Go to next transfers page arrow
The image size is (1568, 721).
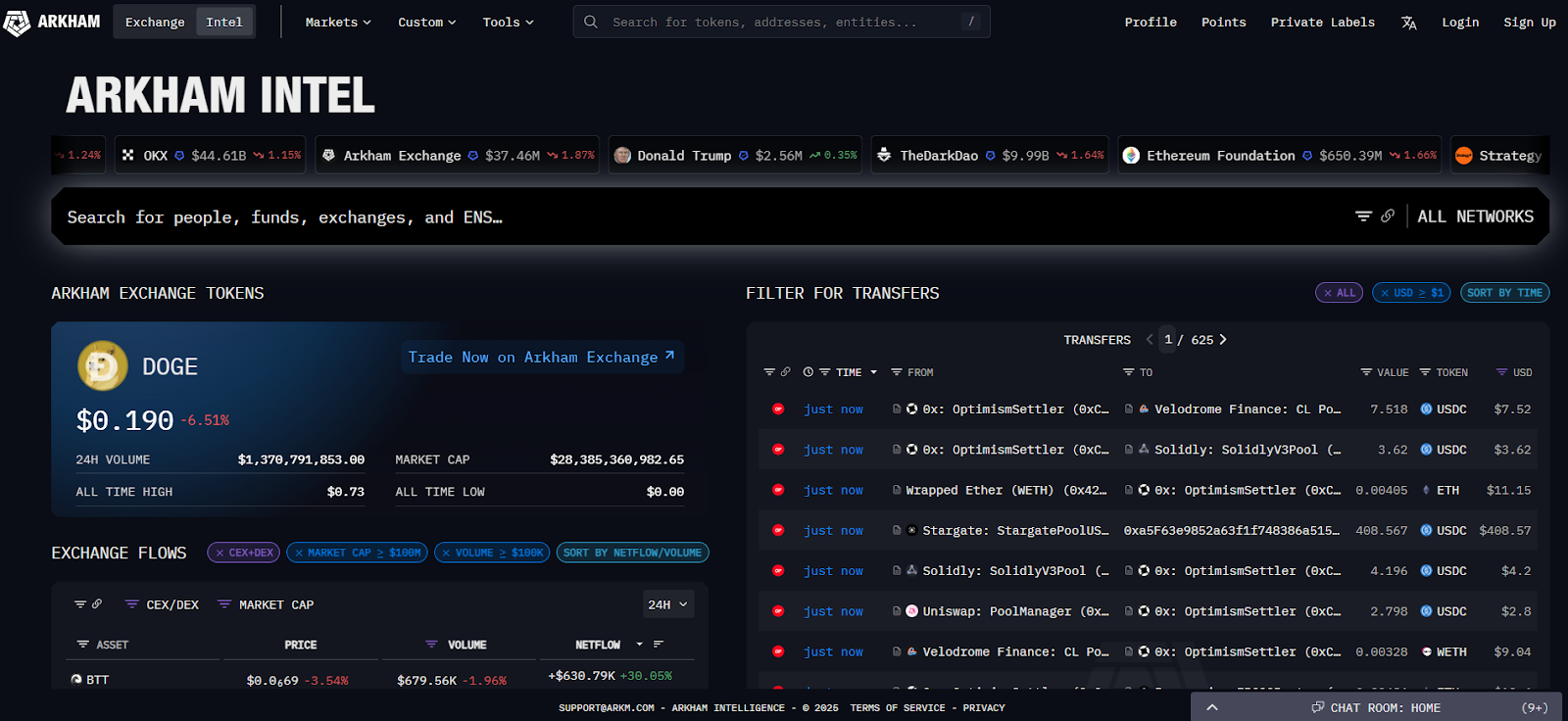coord(1223,340)
